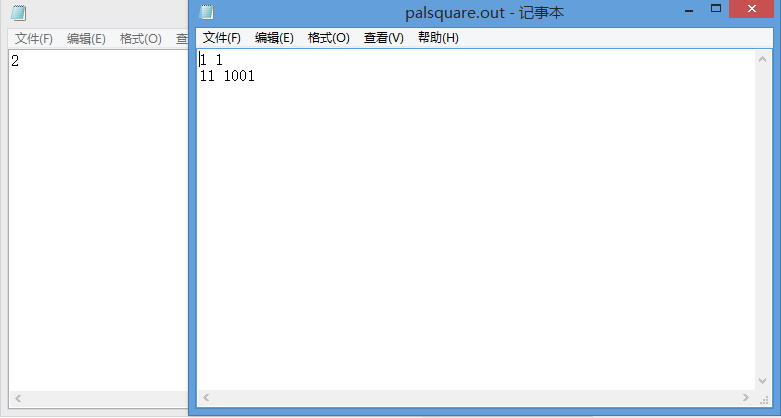
Task: Open 查看(V) menu in palsquare.out window
Action: 384,38
